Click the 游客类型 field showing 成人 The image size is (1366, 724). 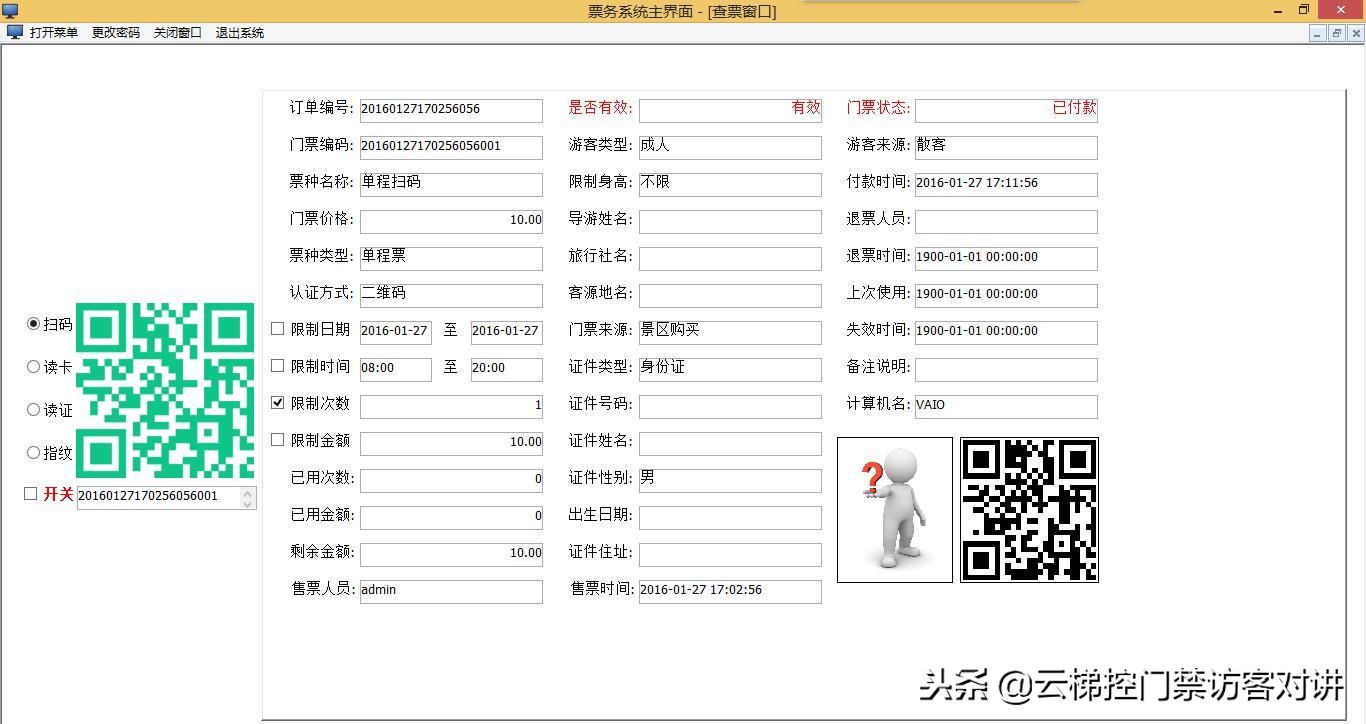730,147
